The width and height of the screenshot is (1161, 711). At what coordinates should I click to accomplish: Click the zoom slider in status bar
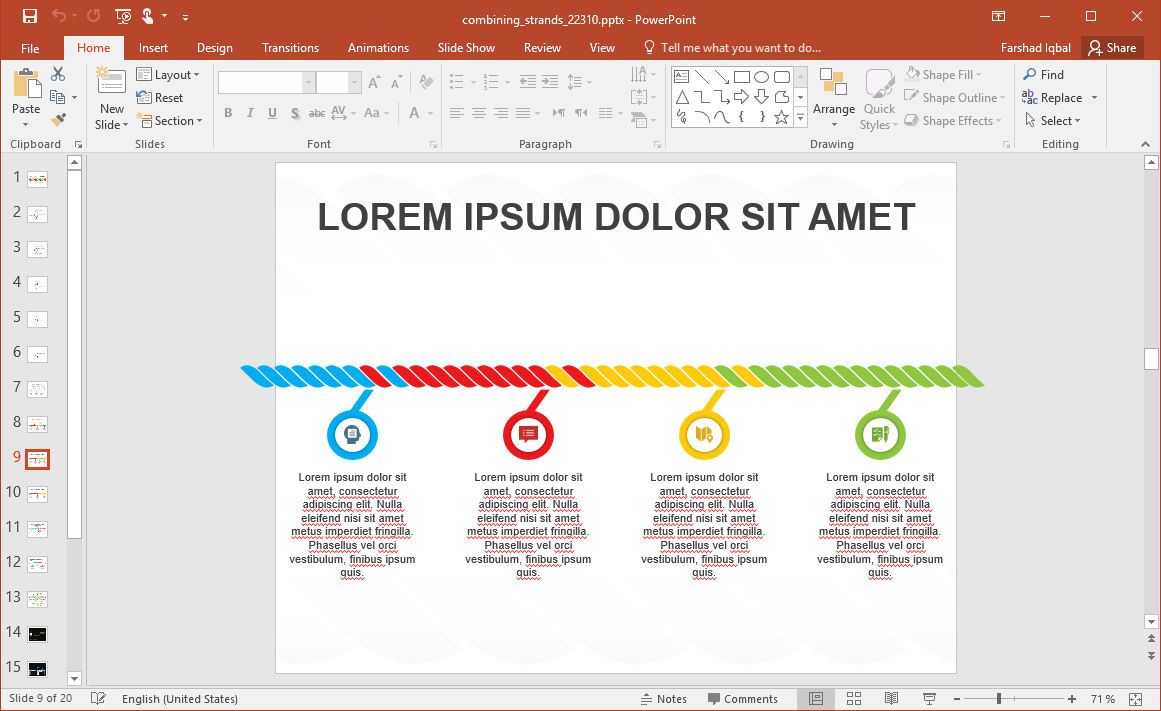[x=997, y=699]
